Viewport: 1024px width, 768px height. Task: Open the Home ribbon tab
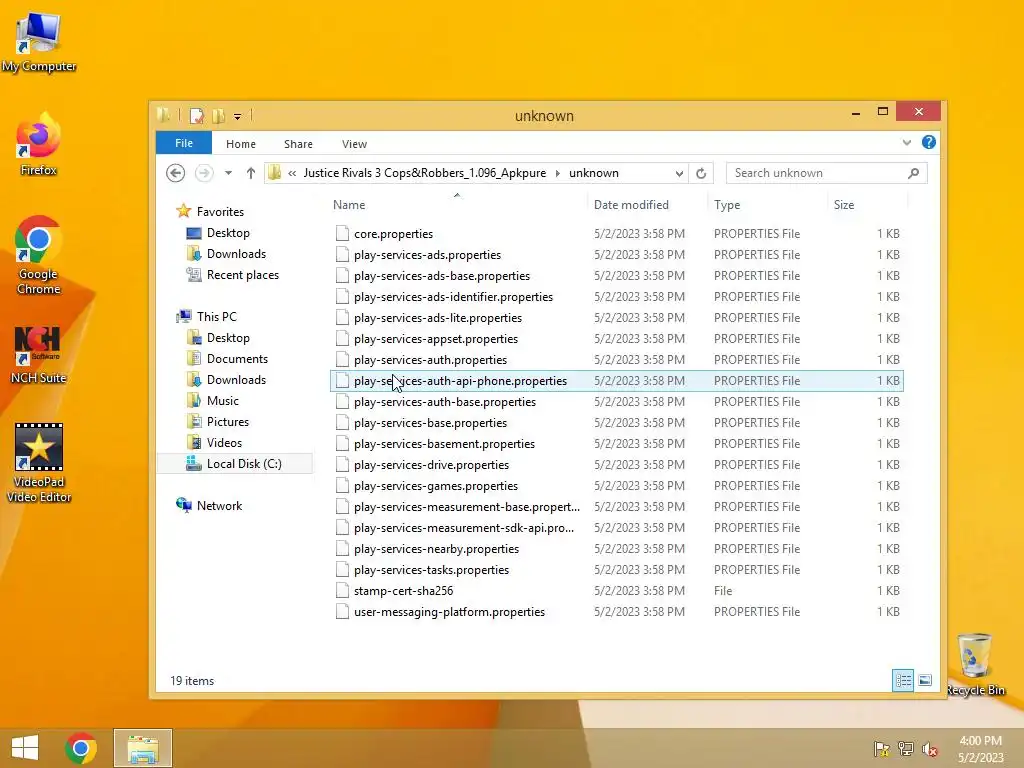point(241,144)
